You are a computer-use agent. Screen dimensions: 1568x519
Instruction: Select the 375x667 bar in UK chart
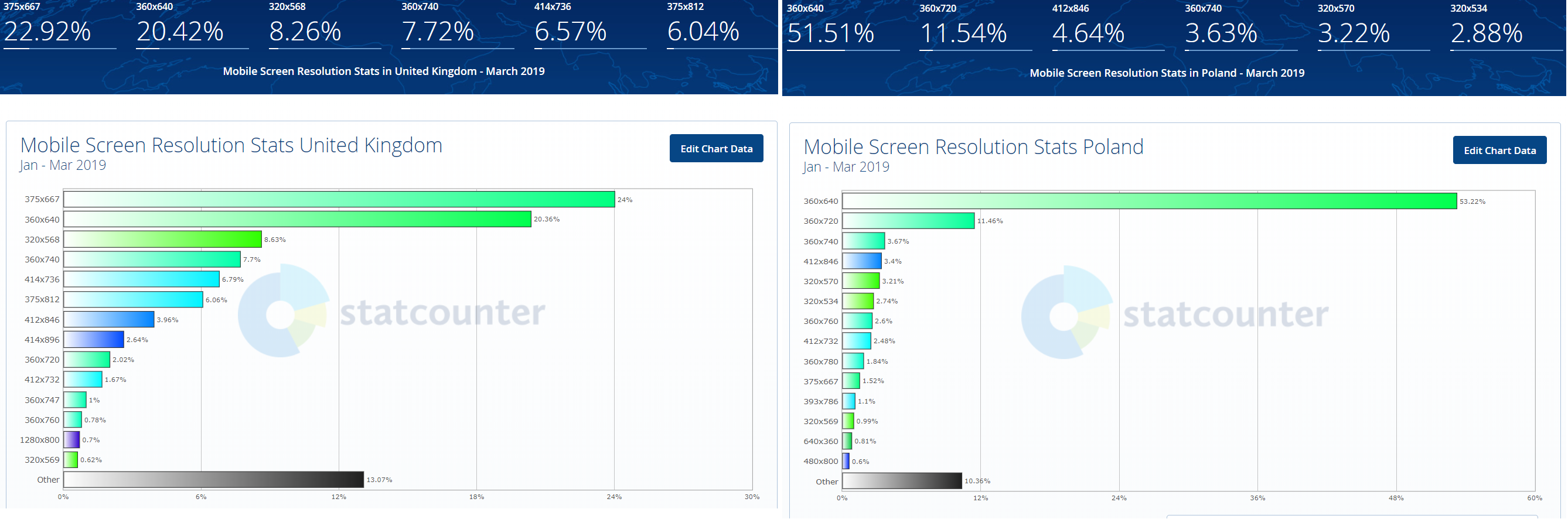coord(339,200)
